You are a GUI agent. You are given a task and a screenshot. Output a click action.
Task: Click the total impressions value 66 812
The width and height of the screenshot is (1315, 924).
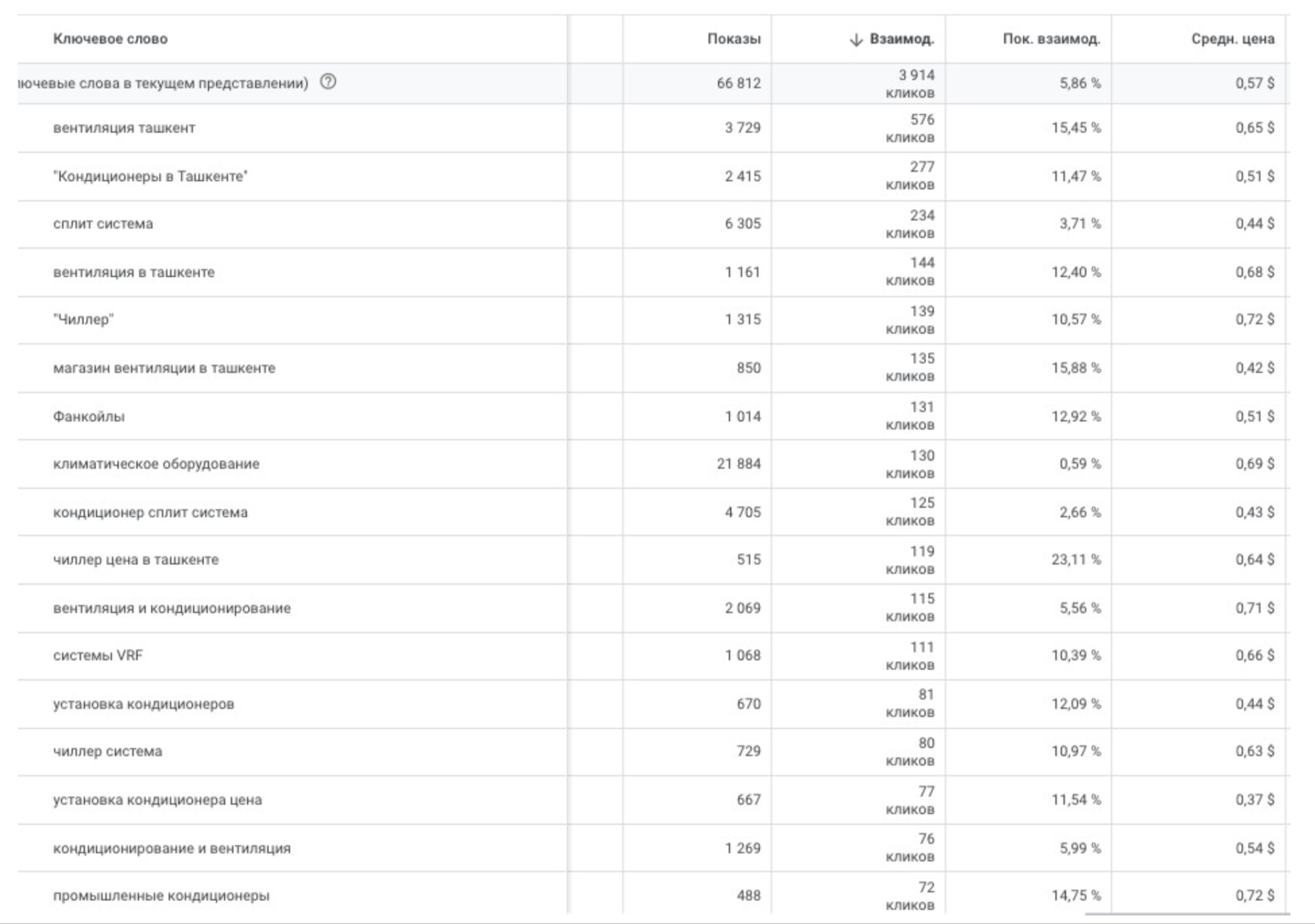pyautogui.click(x=739, y=83)
